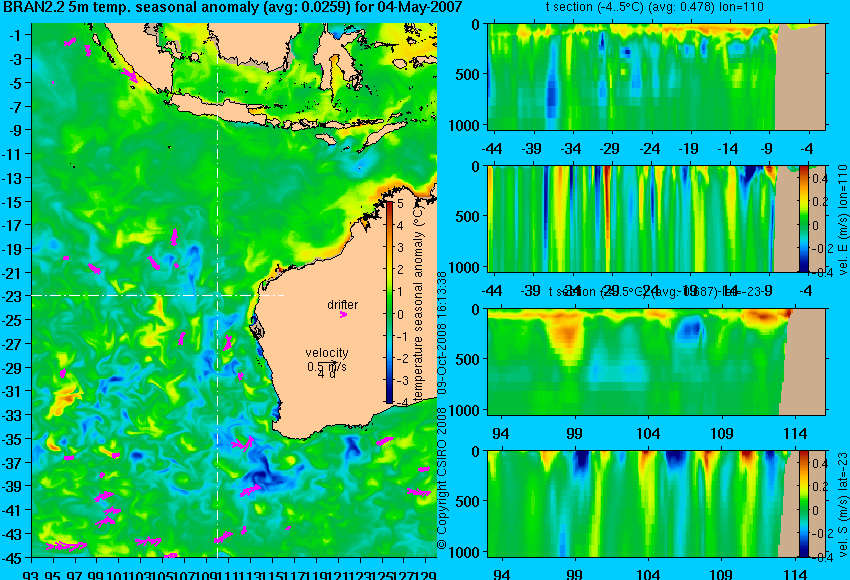Click the '5' tick on the map color bar
The height and width of the screenshot is (580, 850).
[401, 204]
